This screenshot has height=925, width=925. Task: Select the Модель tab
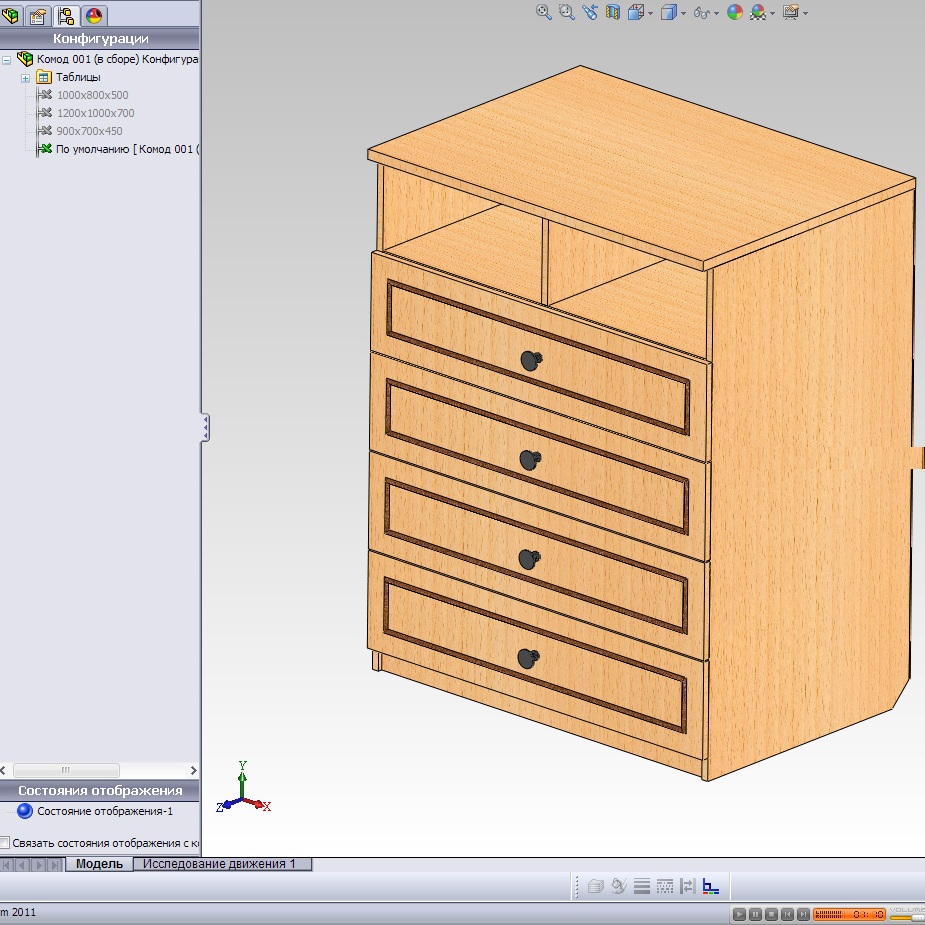(x=99, y=864)
